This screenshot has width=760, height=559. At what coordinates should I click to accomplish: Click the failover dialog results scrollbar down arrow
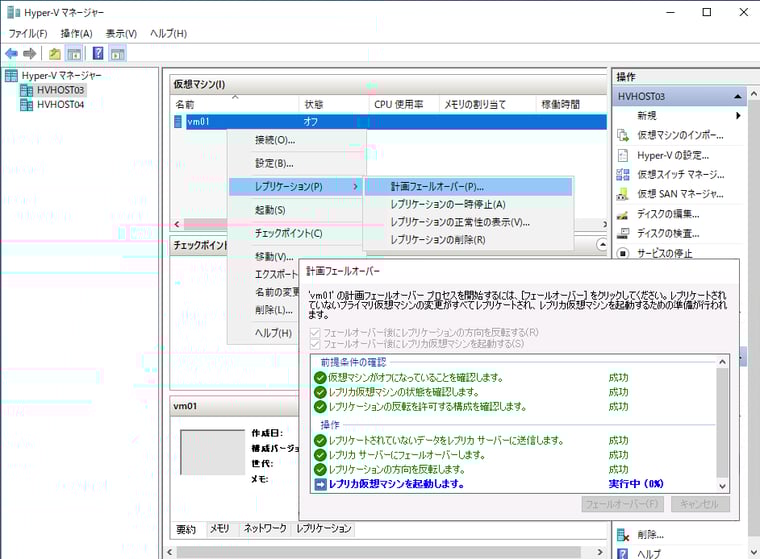[x=722, y=486]
